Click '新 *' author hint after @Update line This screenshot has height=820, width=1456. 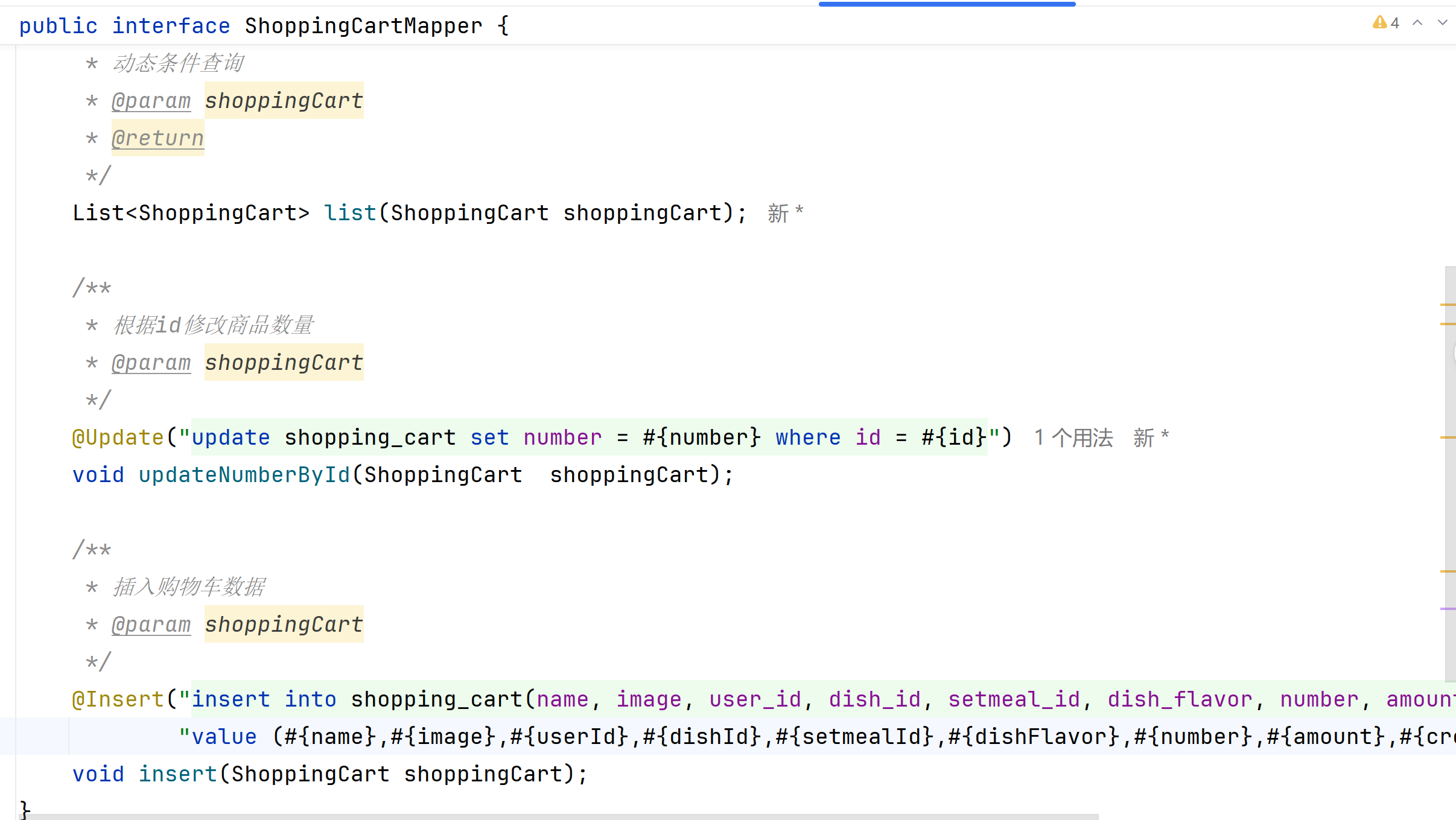coord(1151,437)
